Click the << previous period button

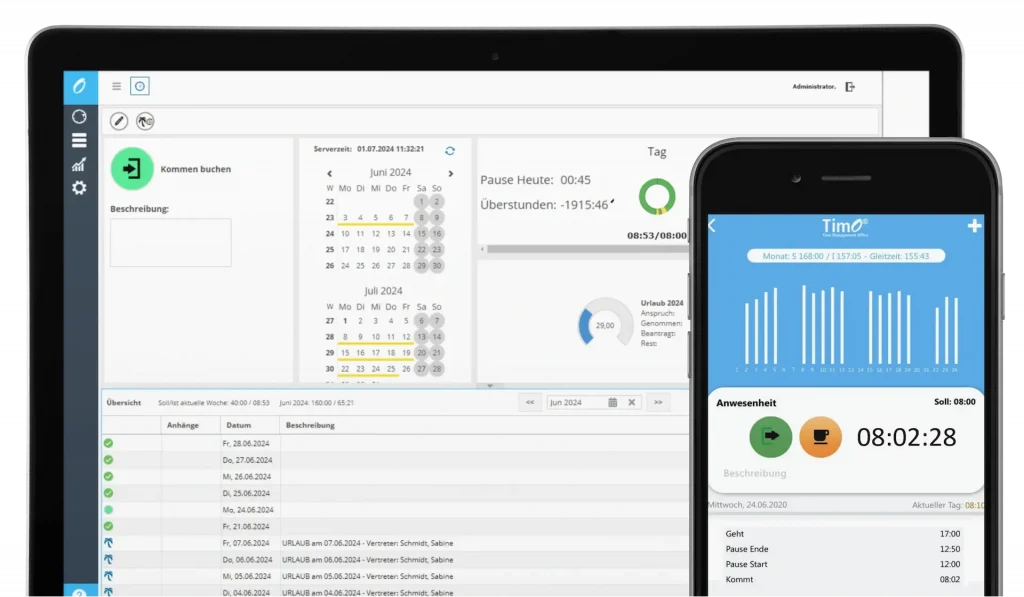530,402
